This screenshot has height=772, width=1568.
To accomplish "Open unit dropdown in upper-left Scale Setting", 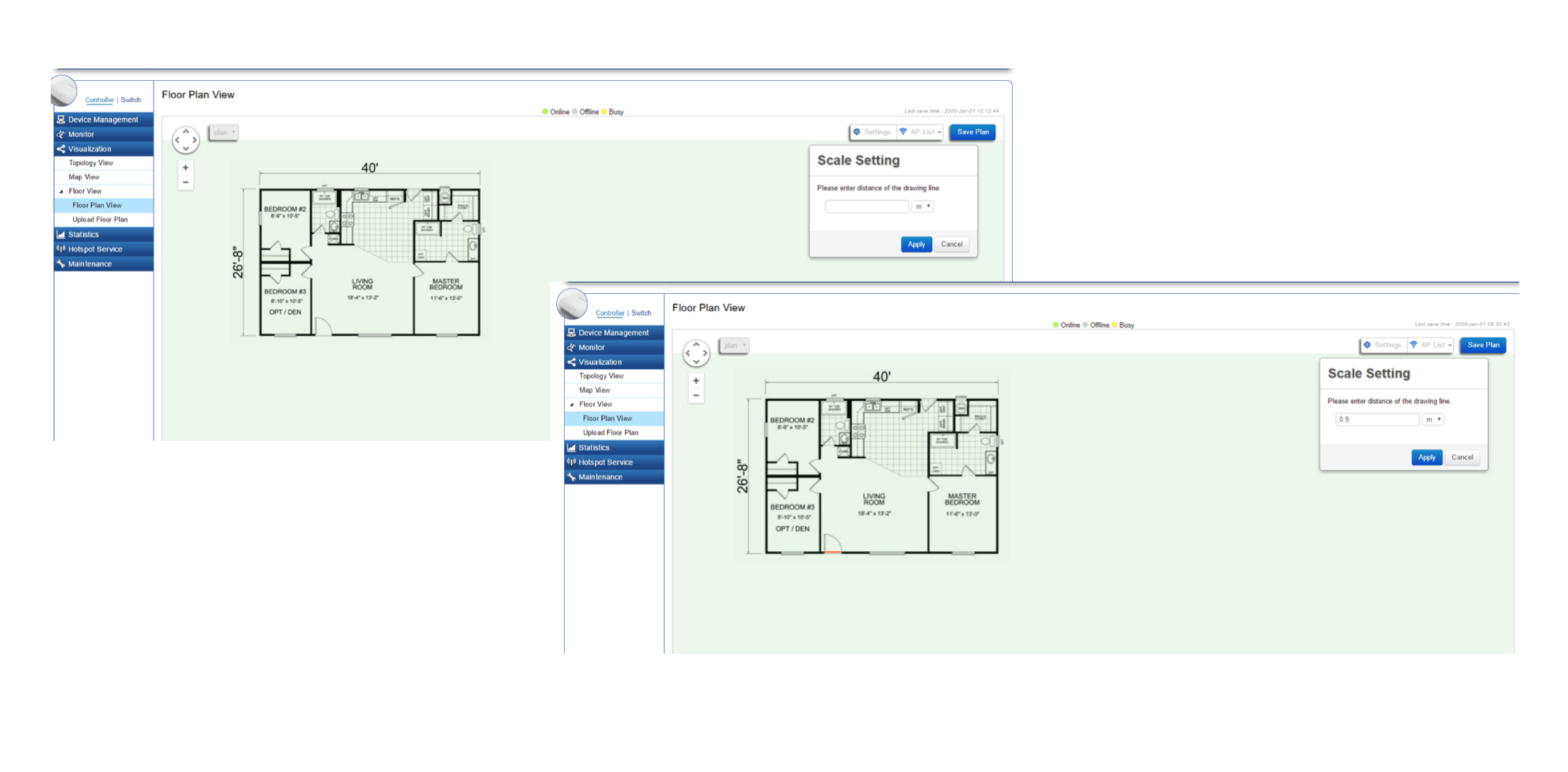I will click(x=923, y=207).
